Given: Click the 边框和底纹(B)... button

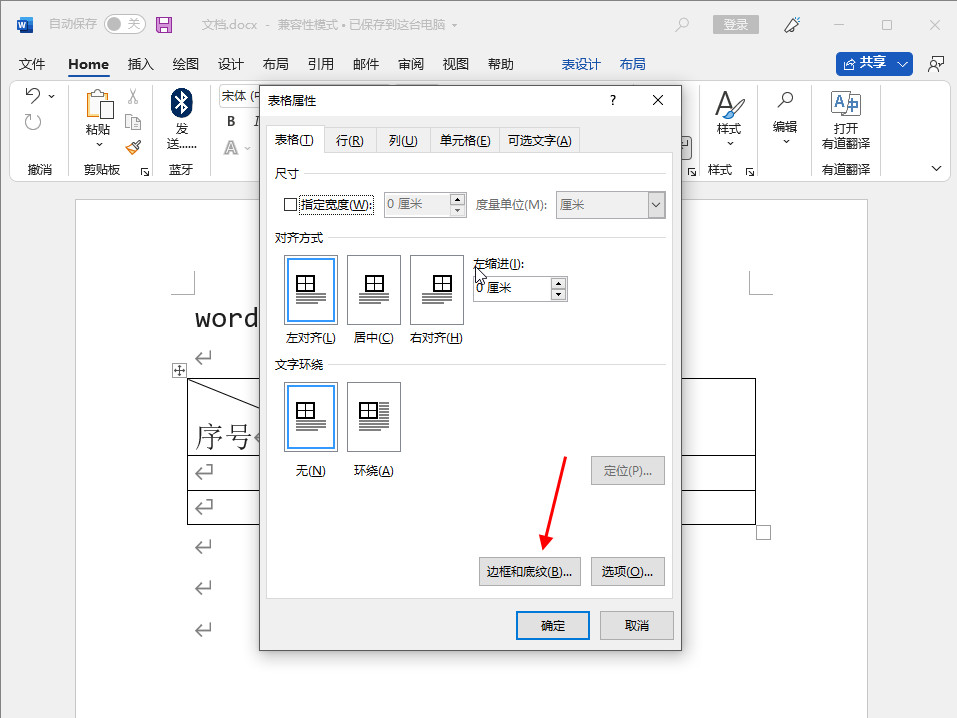Looking at the screenshot, I should click(x=530, y=571).
